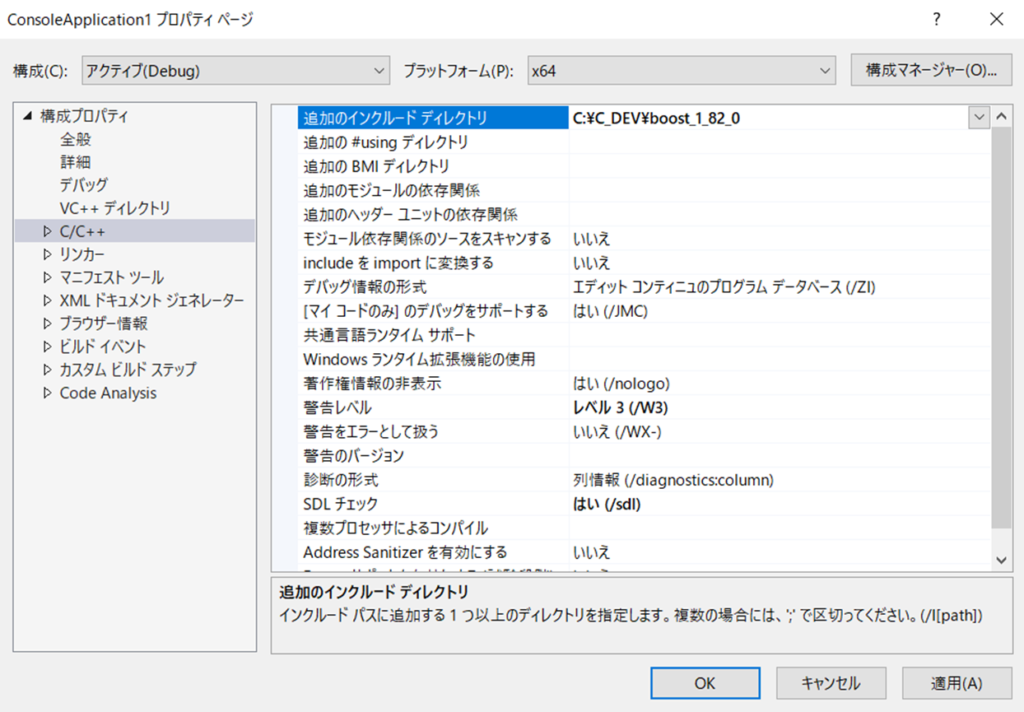This screenshot has height=712, width=1024.
Task: Click the 適用(A) button
Action: [956, 683]
